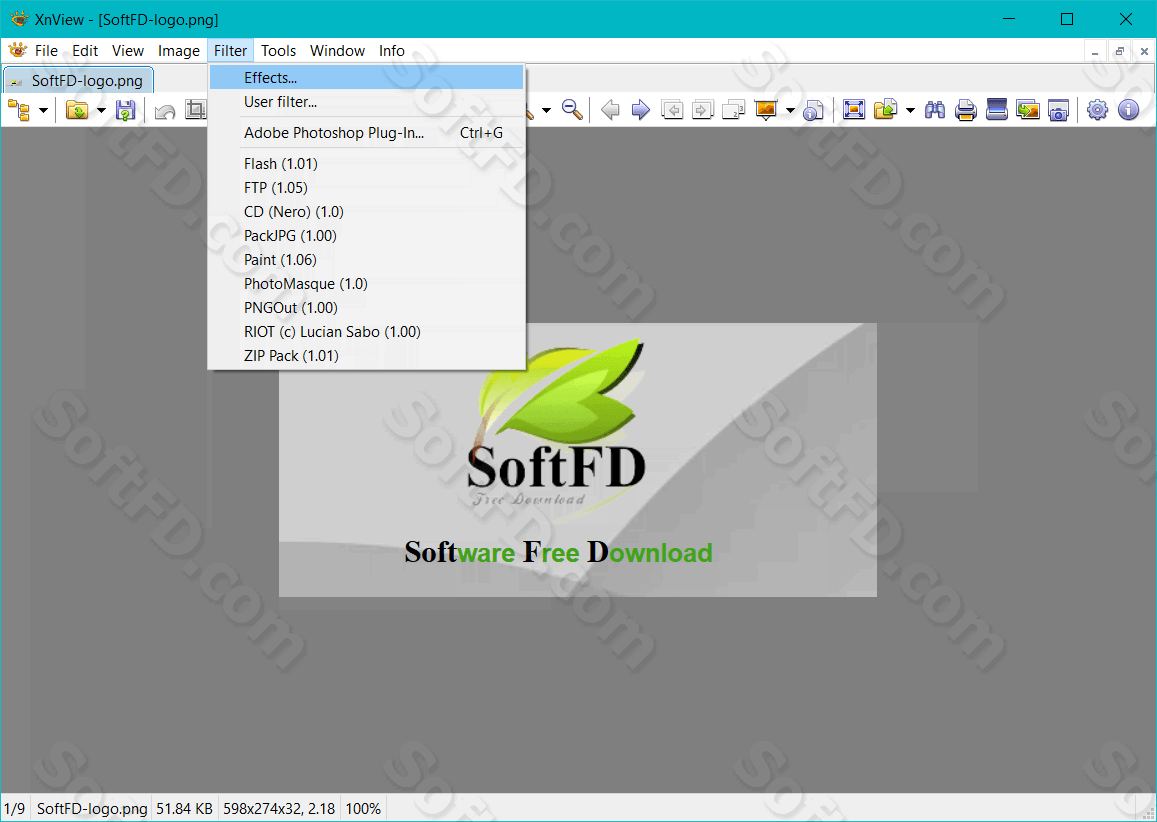The width and height of the screenshot is (1157, 822).
Task: Click the Export file icon
Action: coord(885,110)
